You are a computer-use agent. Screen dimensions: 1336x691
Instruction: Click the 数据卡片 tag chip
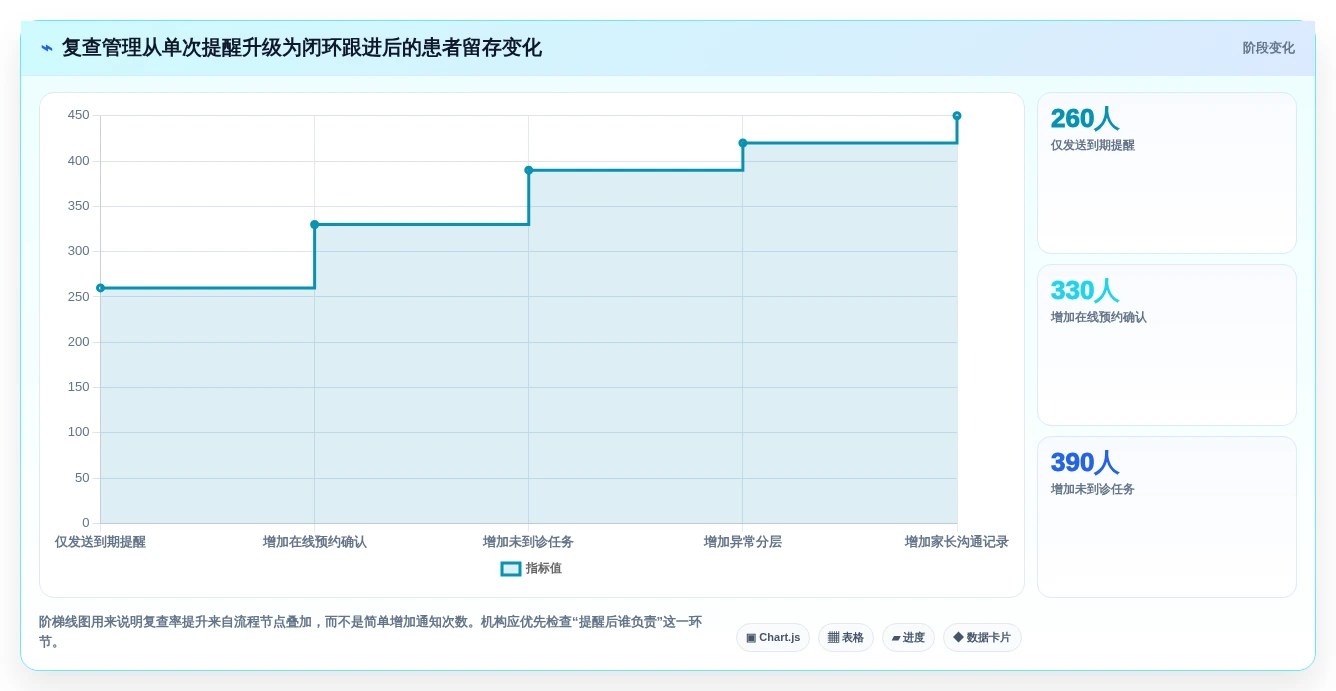tap(982, 638)
